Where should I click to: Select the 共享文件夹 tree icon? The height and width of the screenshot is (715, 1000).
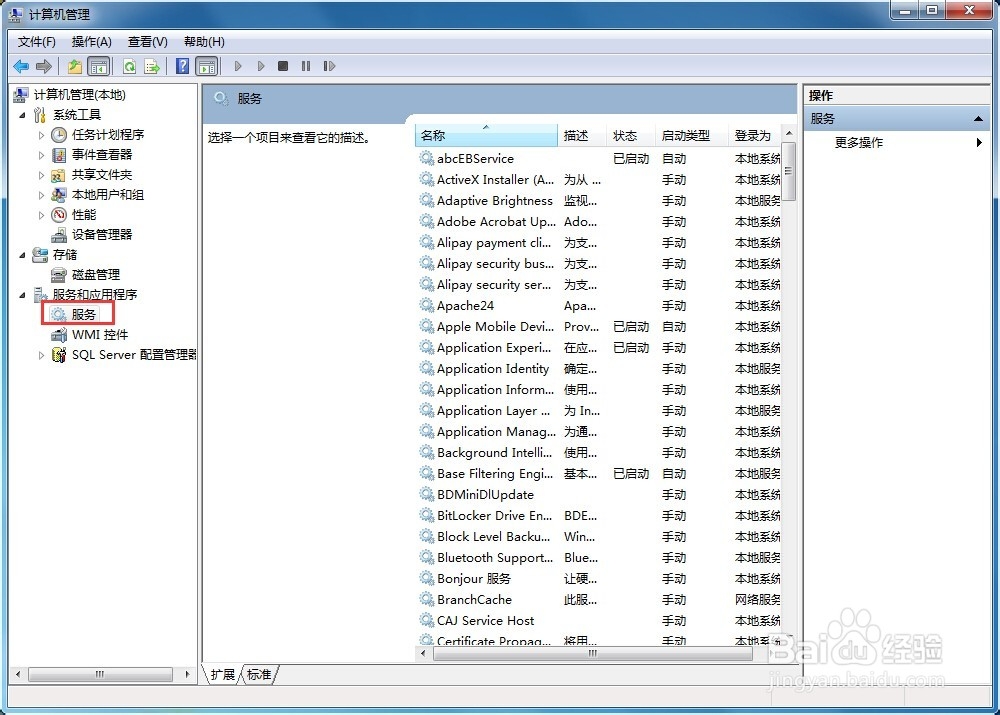[x=59, y=175]
